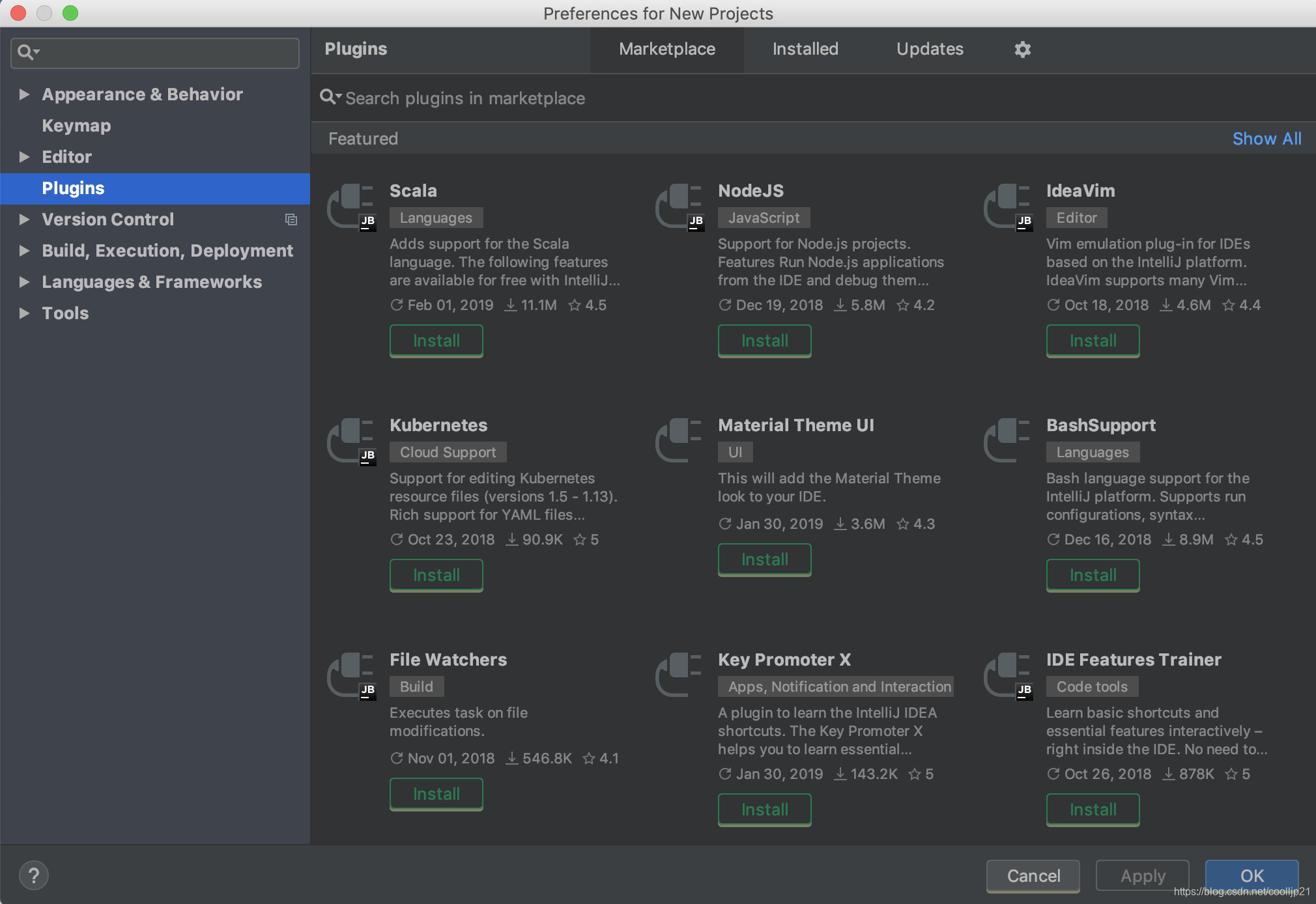This screenshot has width=1316, height=904.
Task: Click the UI tag under Material Theme UI
Action: tap(735, 452)
